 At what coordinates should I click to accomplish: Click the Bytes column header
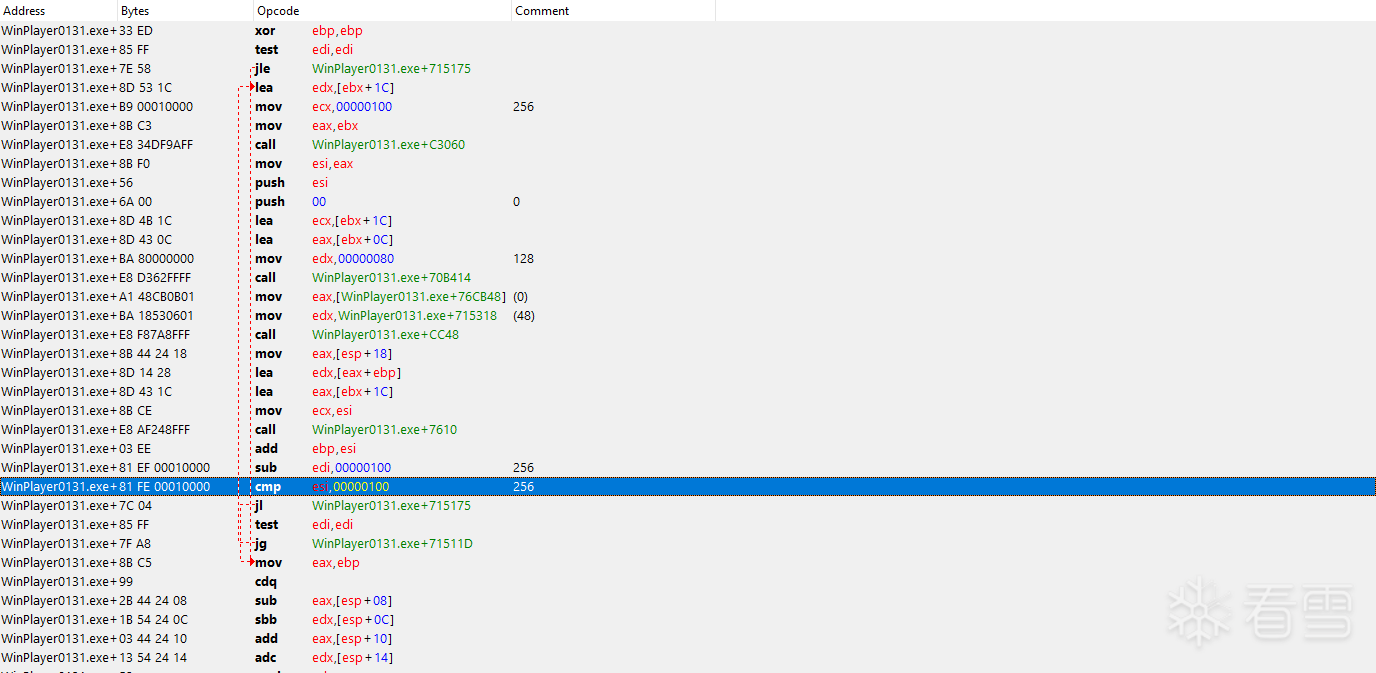click(x=186, y=11)
